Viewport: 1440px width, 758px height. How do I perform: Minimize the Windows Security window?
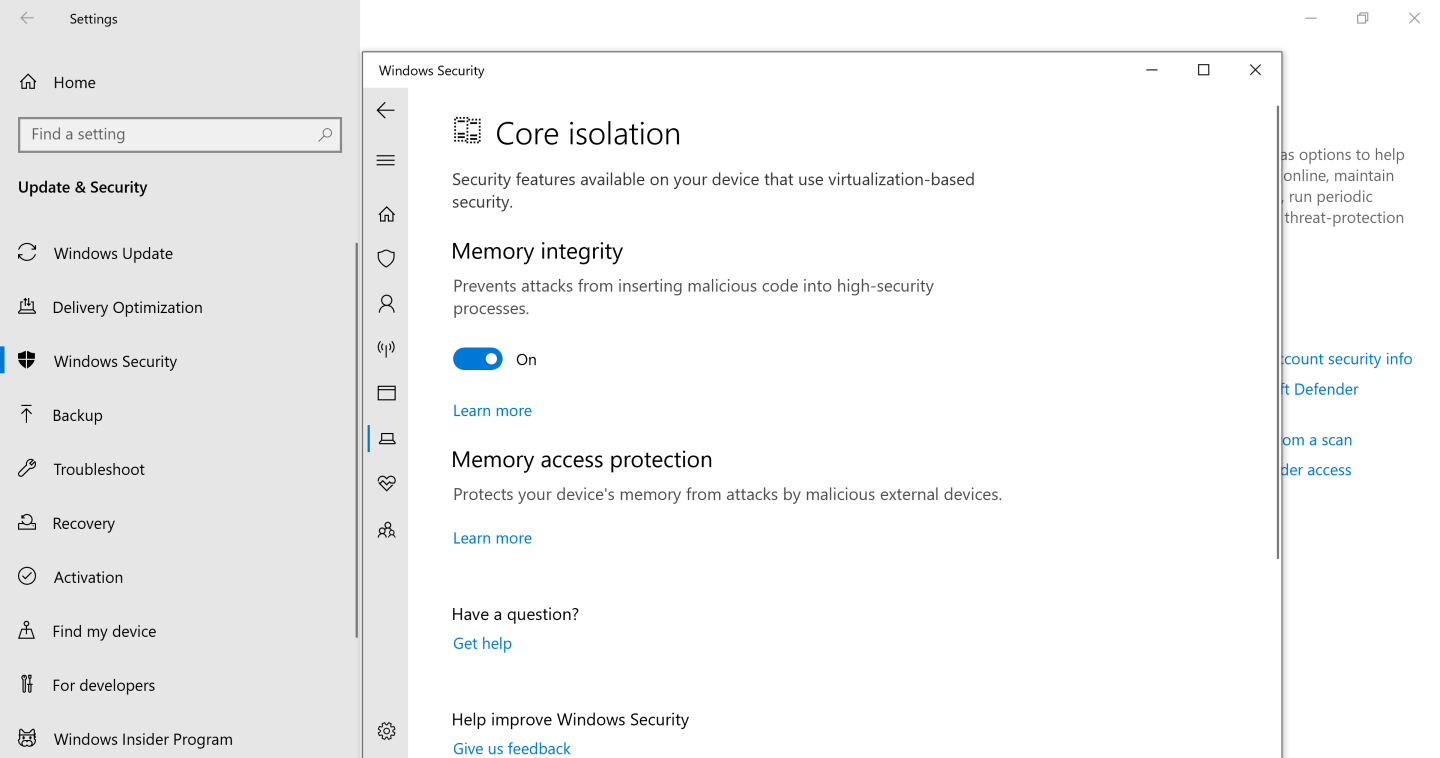pyautogui.click(x=1152, y=70)
